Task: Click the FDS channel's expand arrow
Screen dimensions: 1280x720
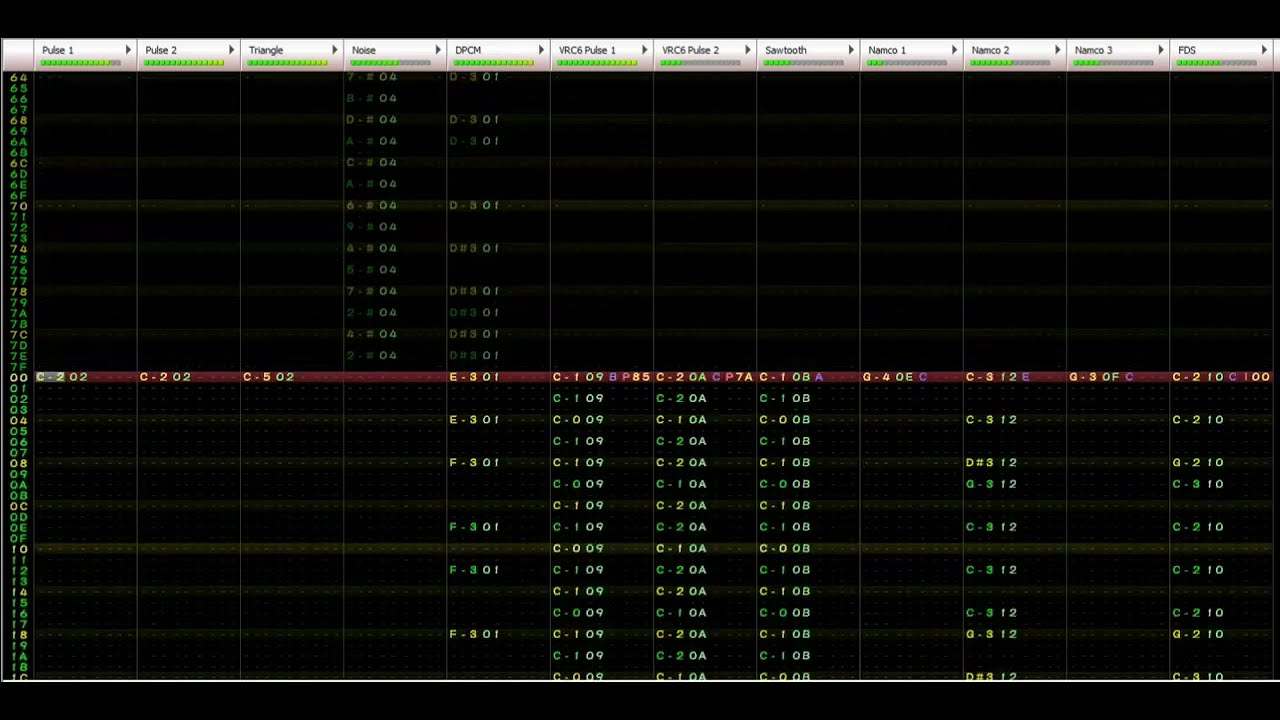Action: click(x=1264, y=50)
